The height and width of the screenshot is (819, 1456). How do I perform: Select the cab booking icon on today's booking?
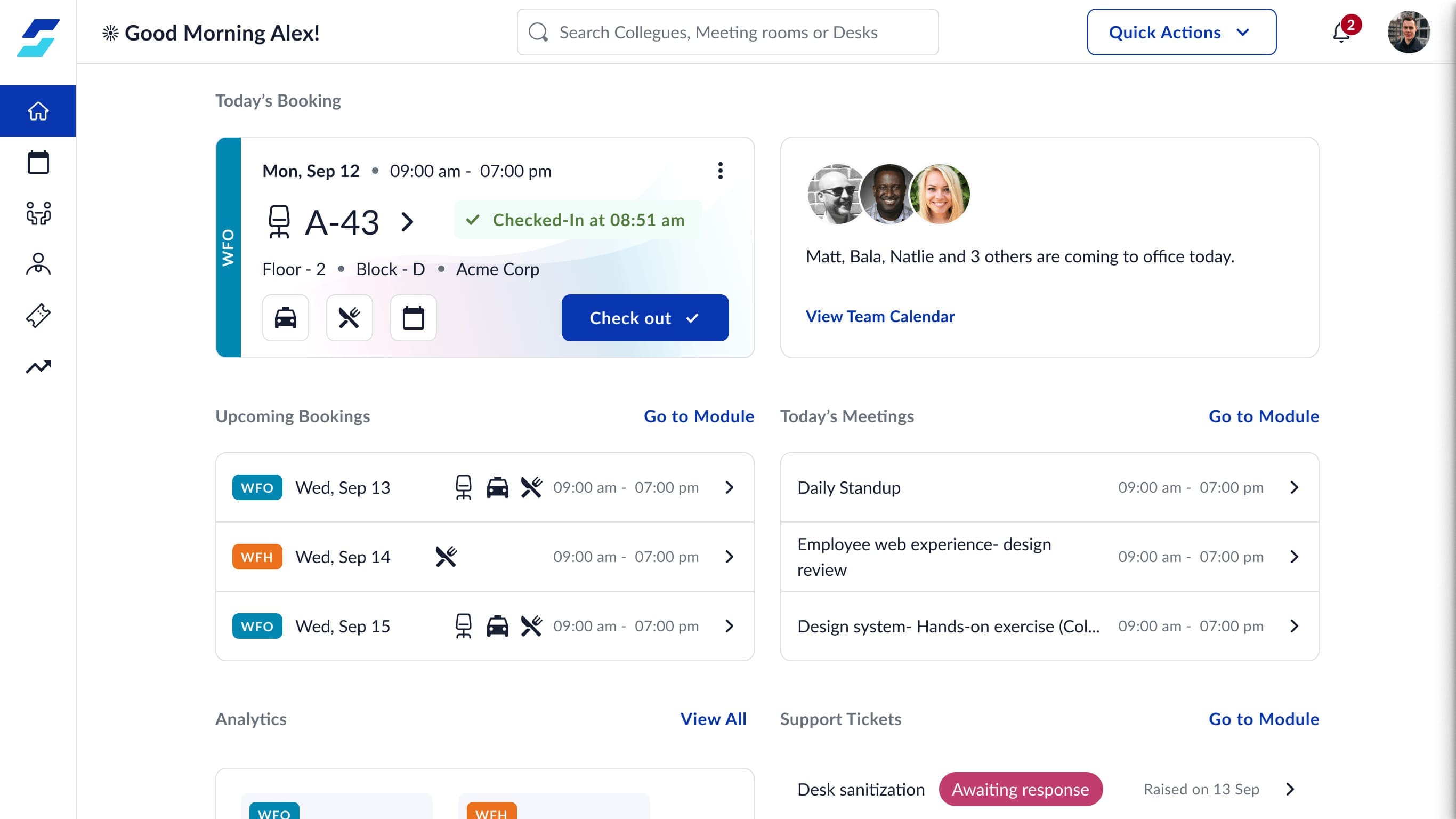pyautogui.click(x=286, y=318)
